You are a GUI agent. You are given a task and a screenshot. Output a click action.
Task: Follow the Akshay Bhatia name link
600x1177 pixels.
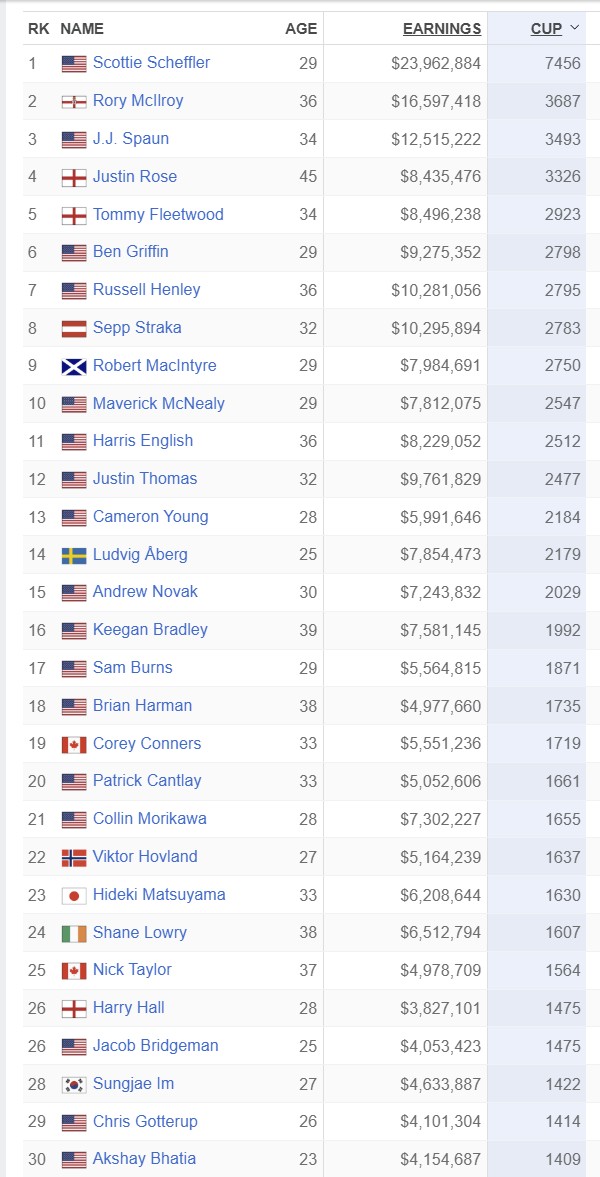tap(144, 1158)
